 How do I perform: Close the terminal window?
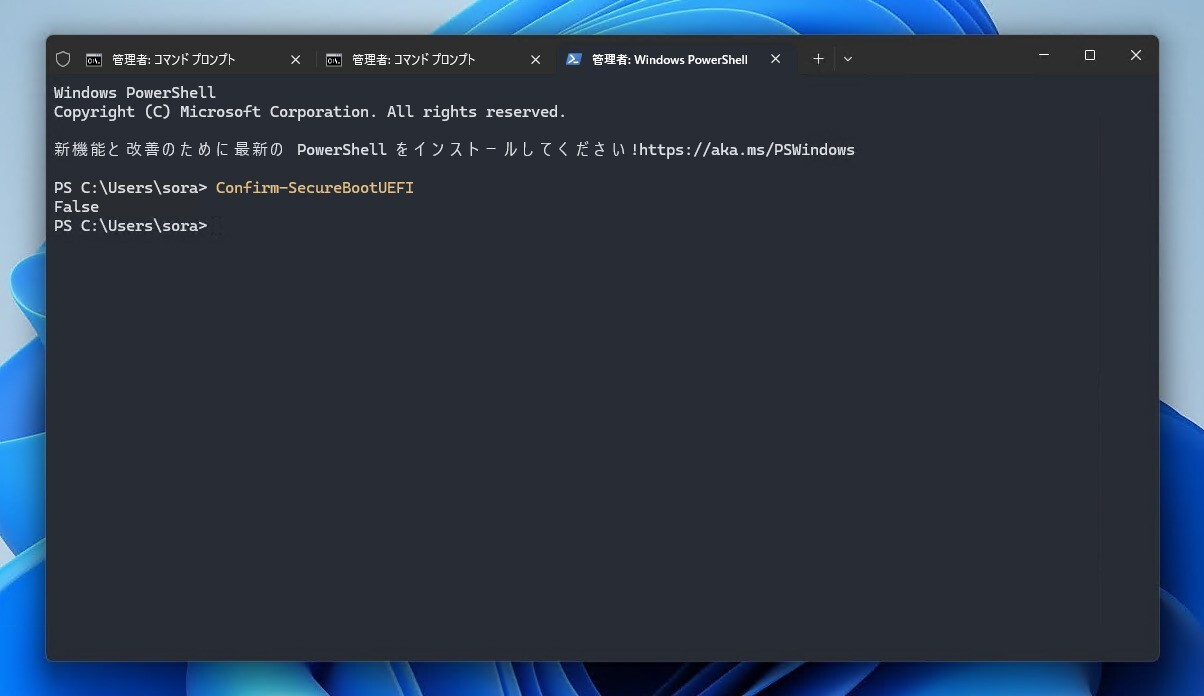(x=1136, y=55)
